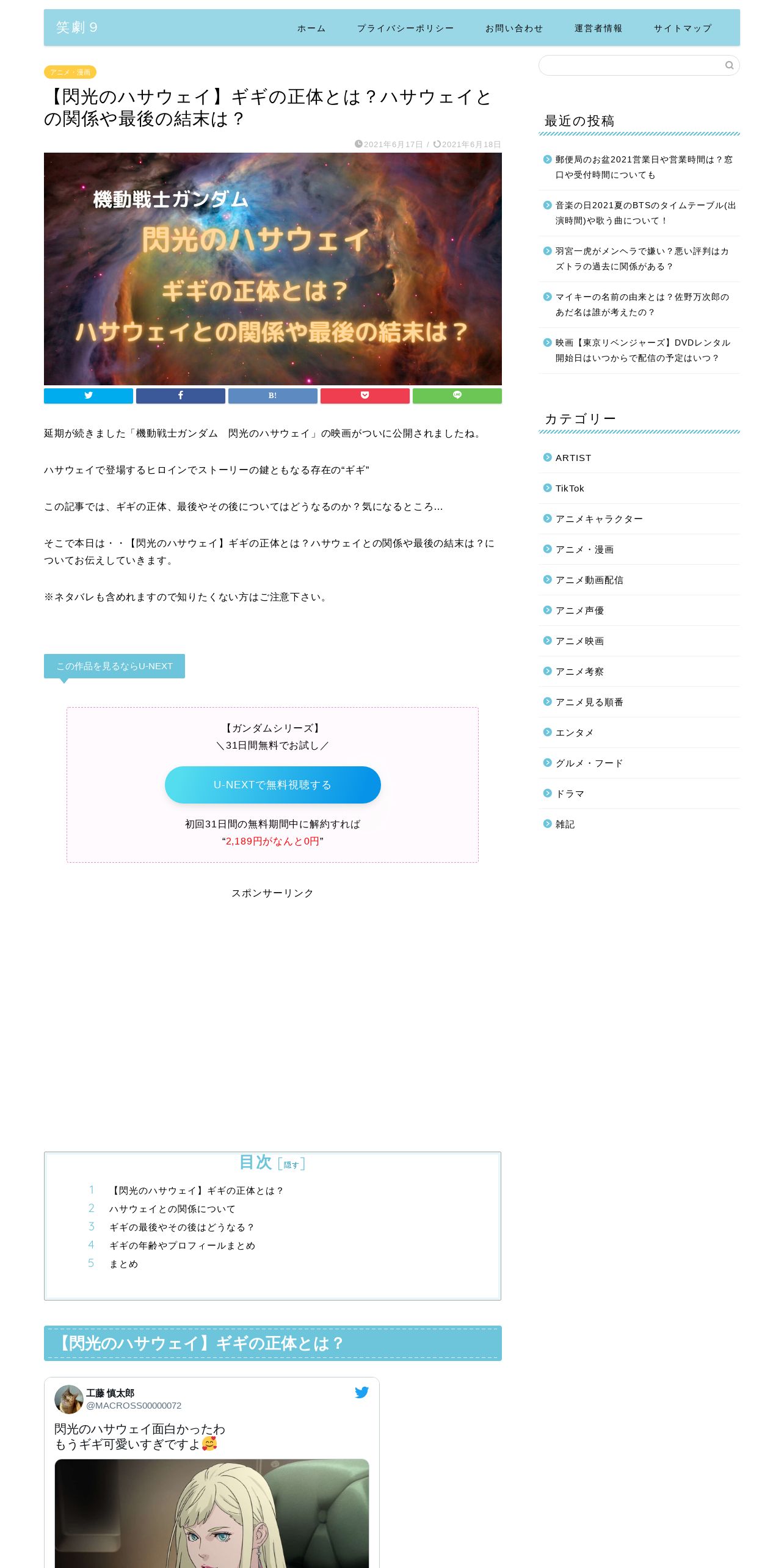The height and width of the screenshot is (1568, 784).
Task: Open エンタメ category
Action: [x=575, y=733]
